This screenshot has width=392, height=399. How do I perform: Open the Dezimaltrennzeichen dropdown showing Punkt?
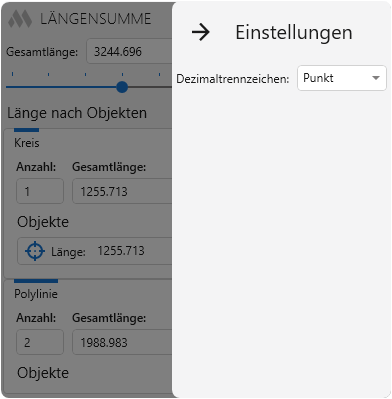[342, 78]
